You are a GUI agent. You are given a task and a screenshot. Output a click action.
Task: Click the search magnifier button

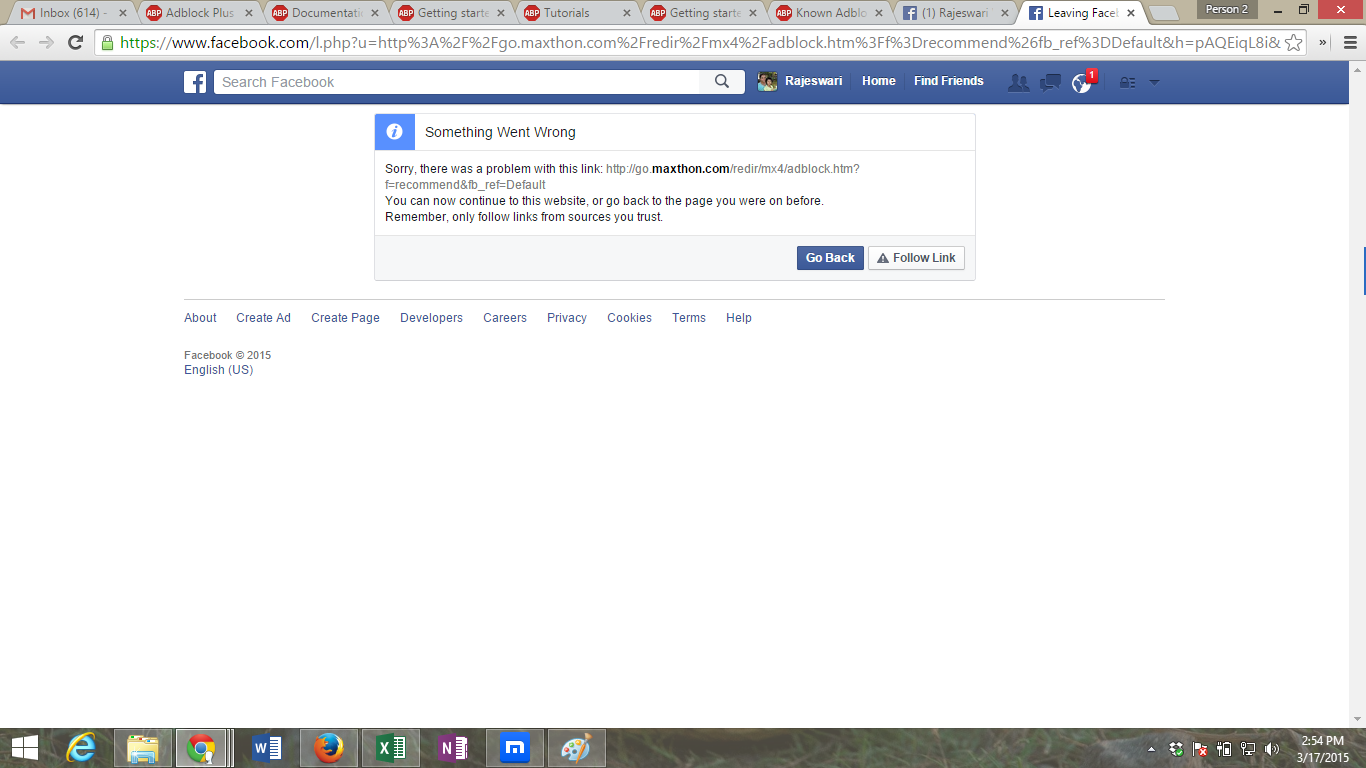722,82
